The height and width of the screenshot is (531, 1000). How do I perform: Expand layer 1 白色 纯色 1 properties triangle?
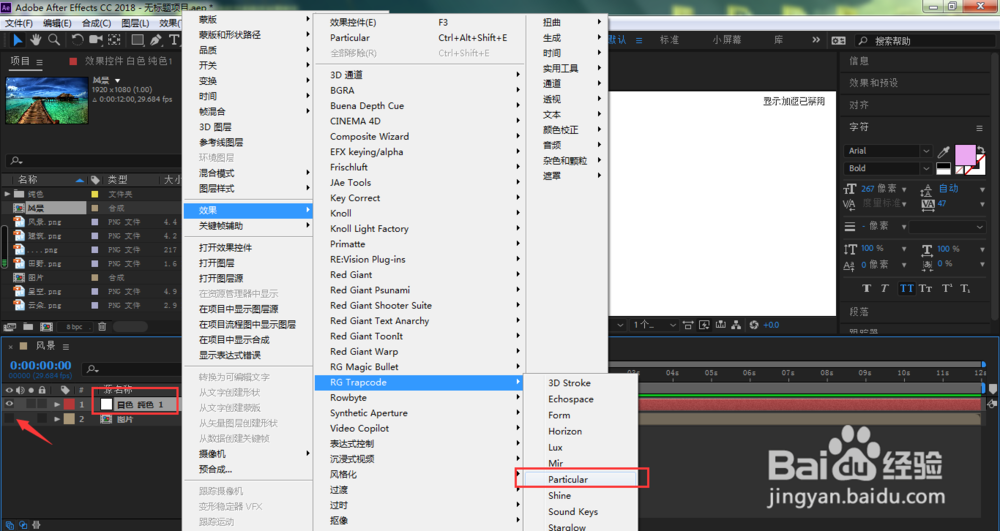57,404
